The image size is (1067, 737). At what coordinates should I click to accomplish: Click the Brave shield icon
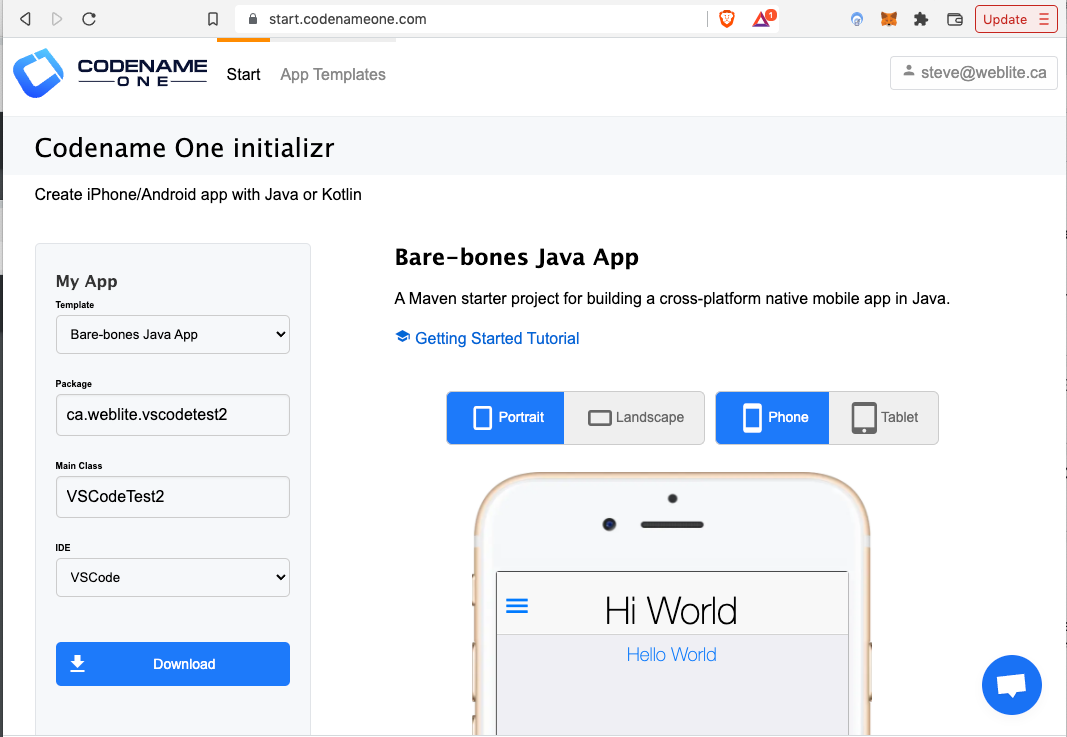[727, 19]
